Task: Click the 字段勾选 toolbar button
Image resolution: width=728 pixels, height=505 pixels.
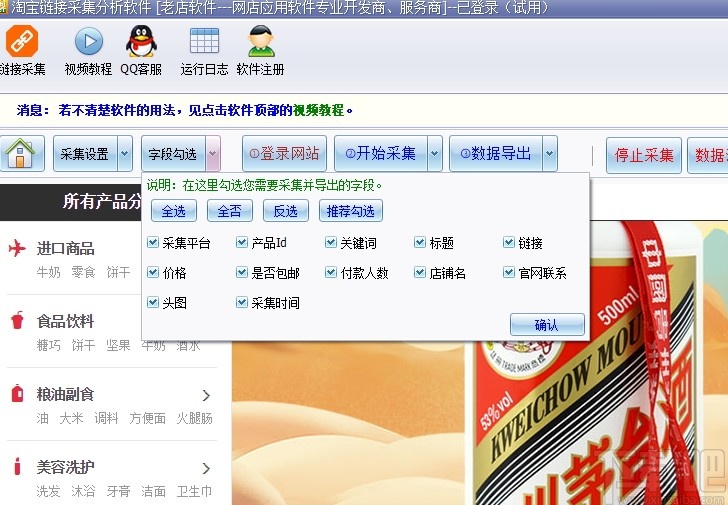Action: (173, 154)
